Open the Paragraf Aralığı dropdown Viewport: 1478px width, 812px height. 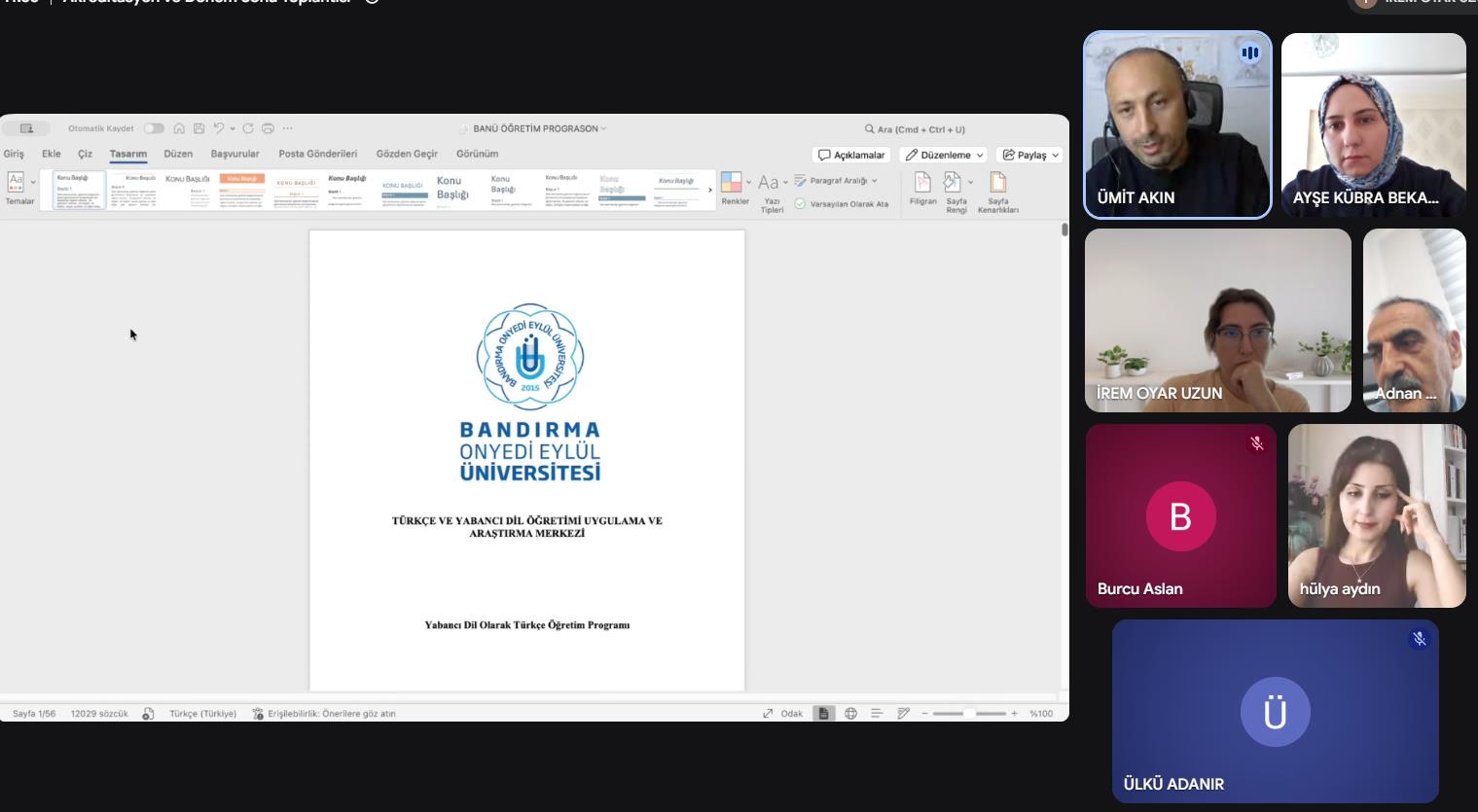(x=836, y=181)
